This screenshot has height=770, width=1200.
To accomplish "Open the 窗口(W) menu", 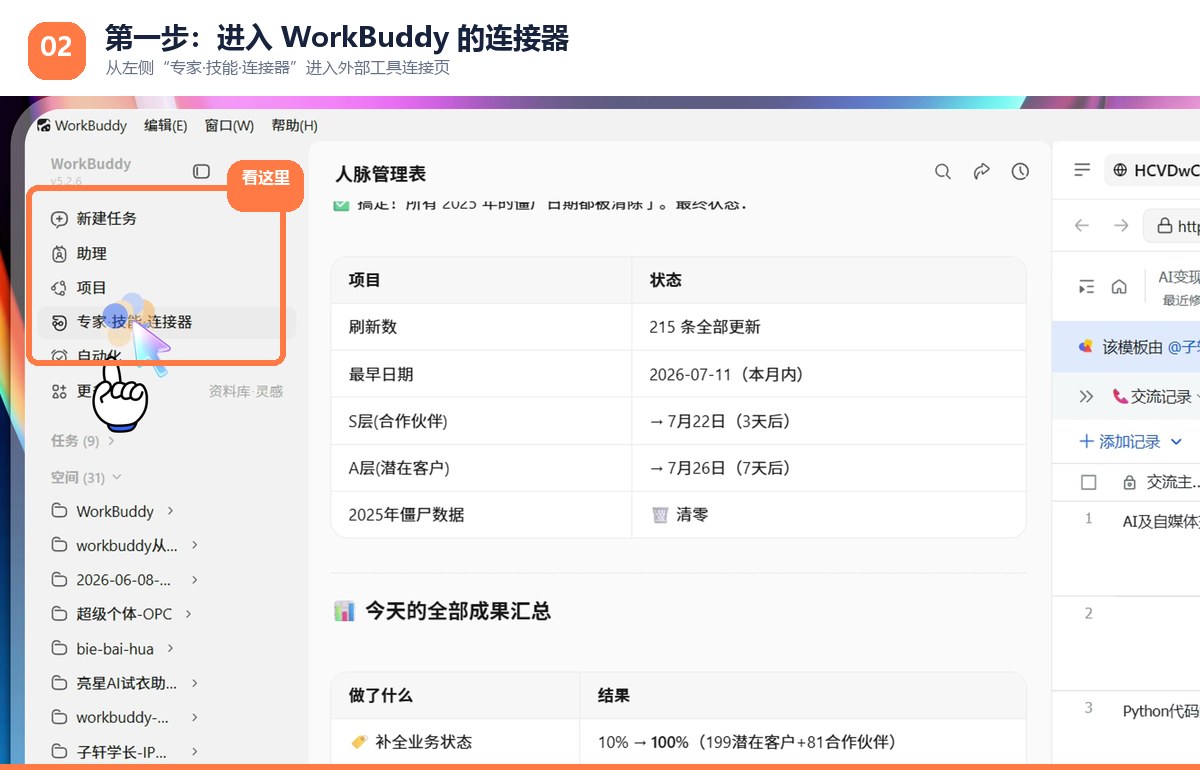I will (229, 126).
